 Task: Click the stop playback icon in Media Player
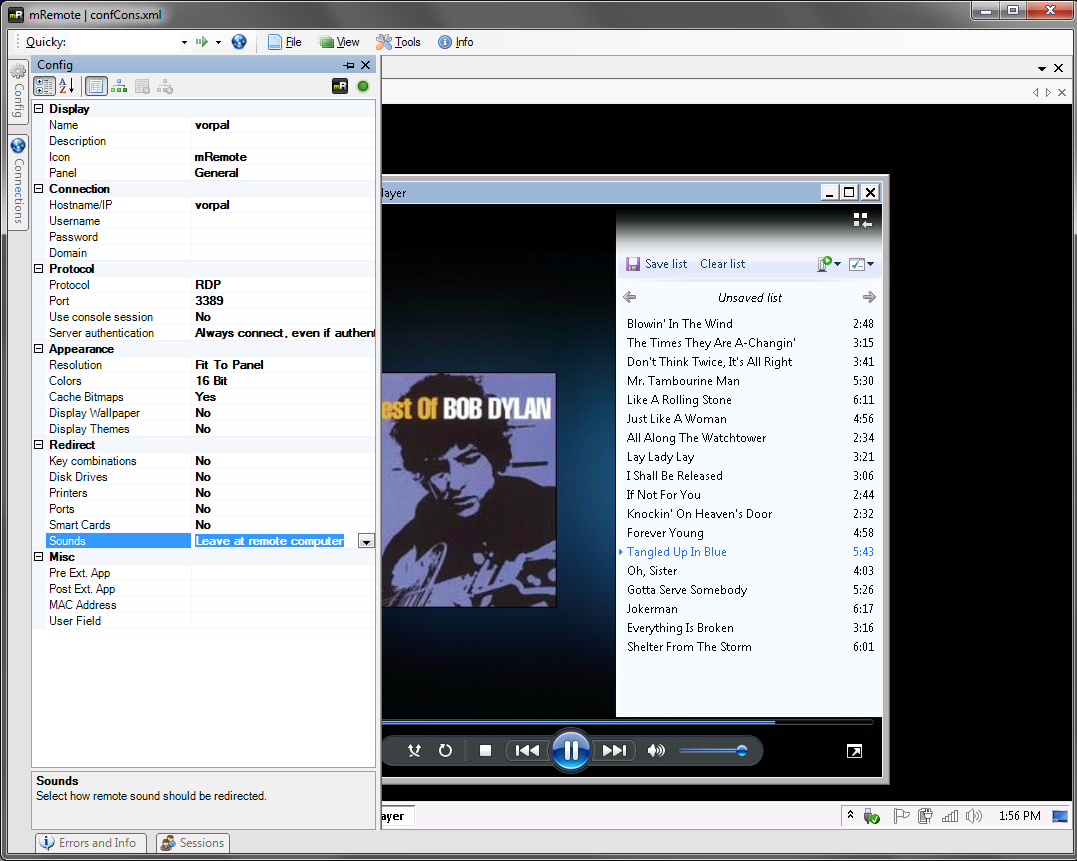point(485,749)
